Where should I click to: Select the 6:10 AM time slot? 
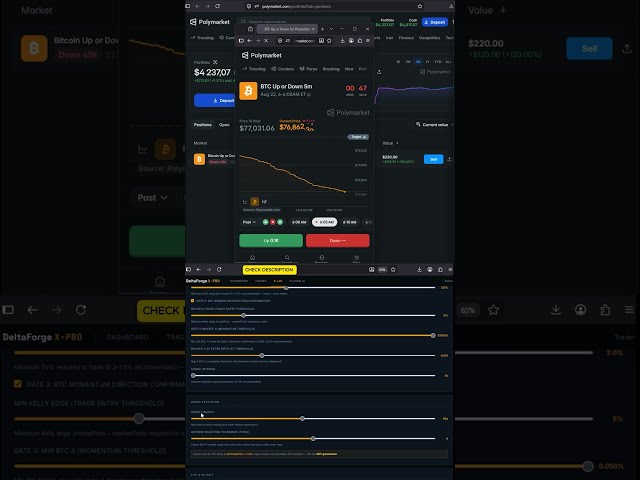coord(349,222)
